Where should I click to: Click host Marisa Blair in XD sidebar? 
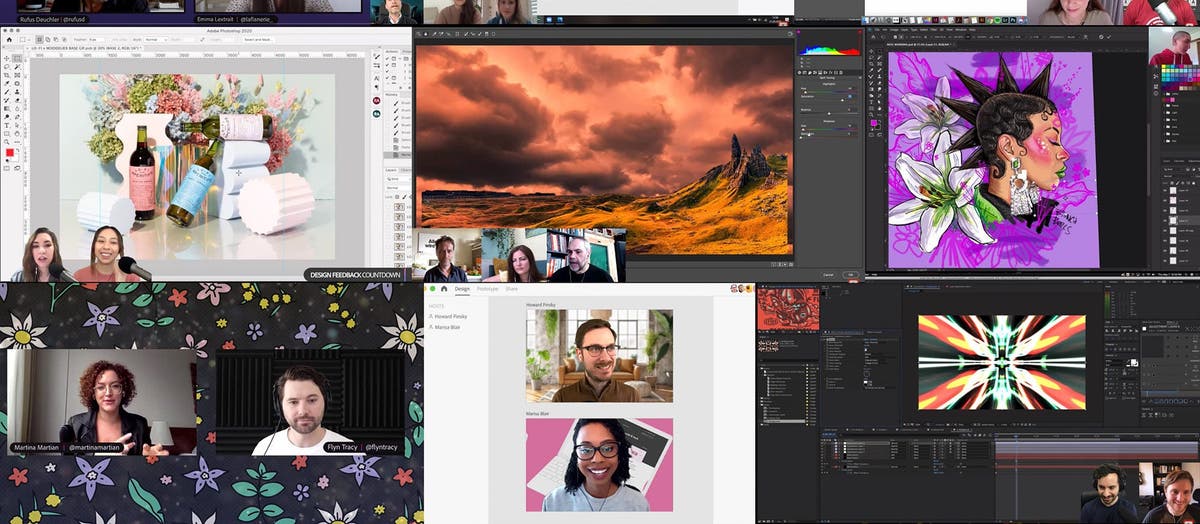445,327
